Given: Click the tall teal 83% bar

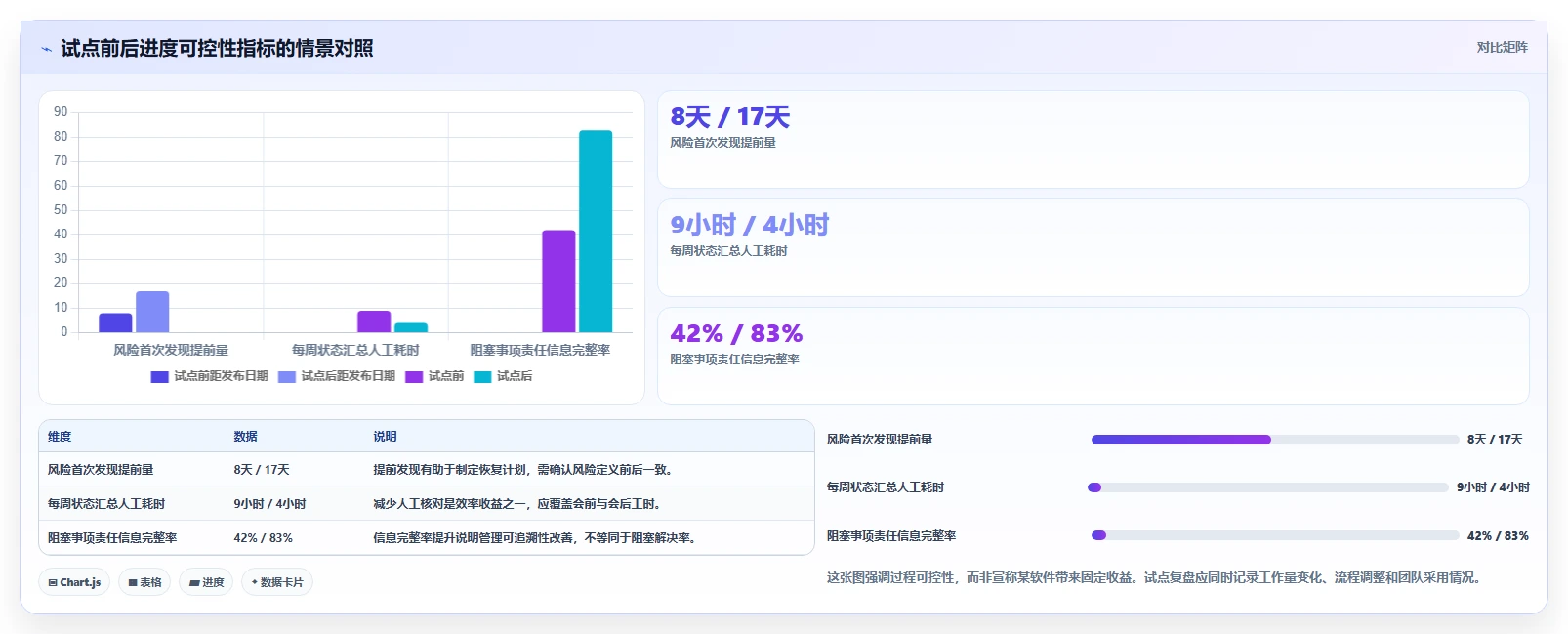Looking at the screenshot, I should pos(596,231).
